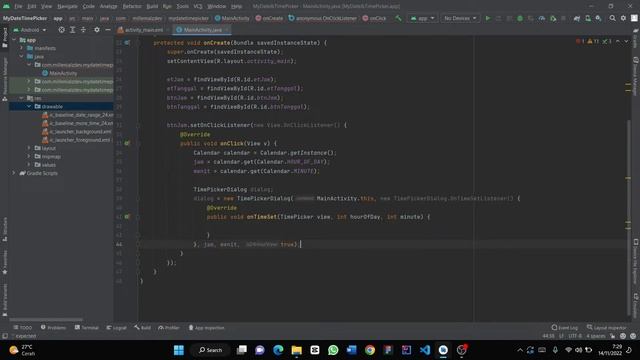This screenshot has width=640, height=360.
Task: Open the Navigate menu
Action: click(67, 6)
